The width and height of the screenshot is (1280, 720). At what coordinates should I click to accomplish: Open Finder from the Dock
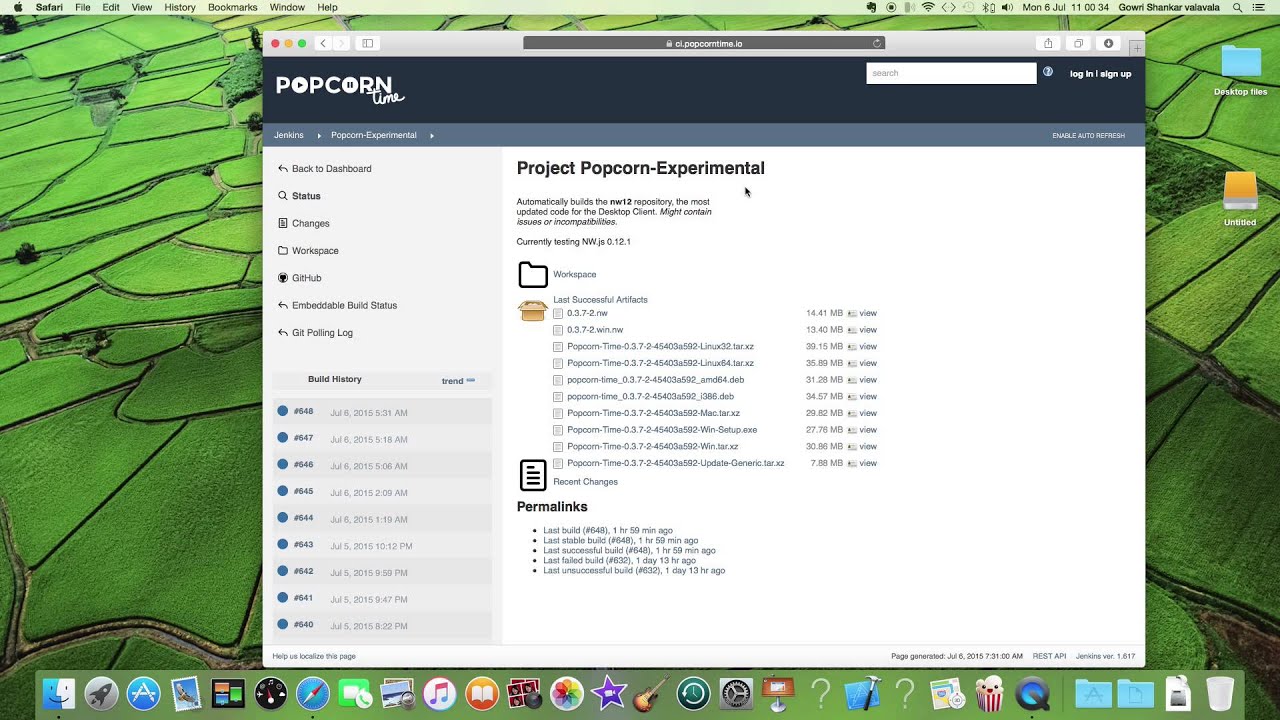pyautogui.click(x=60, y=693)
